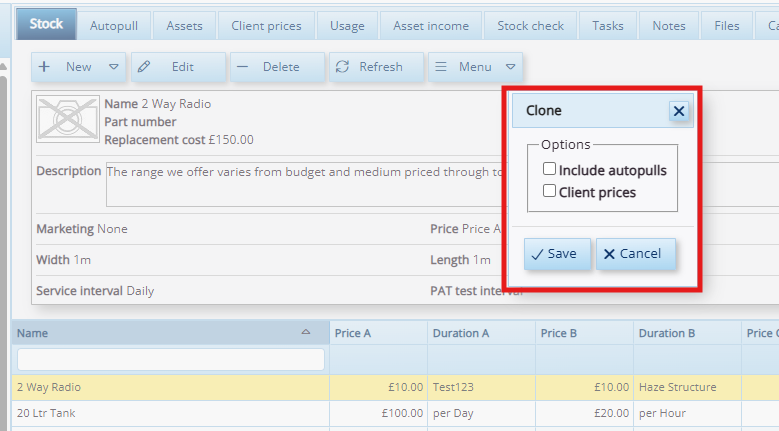Open the Tasks tab

point(608,26)
